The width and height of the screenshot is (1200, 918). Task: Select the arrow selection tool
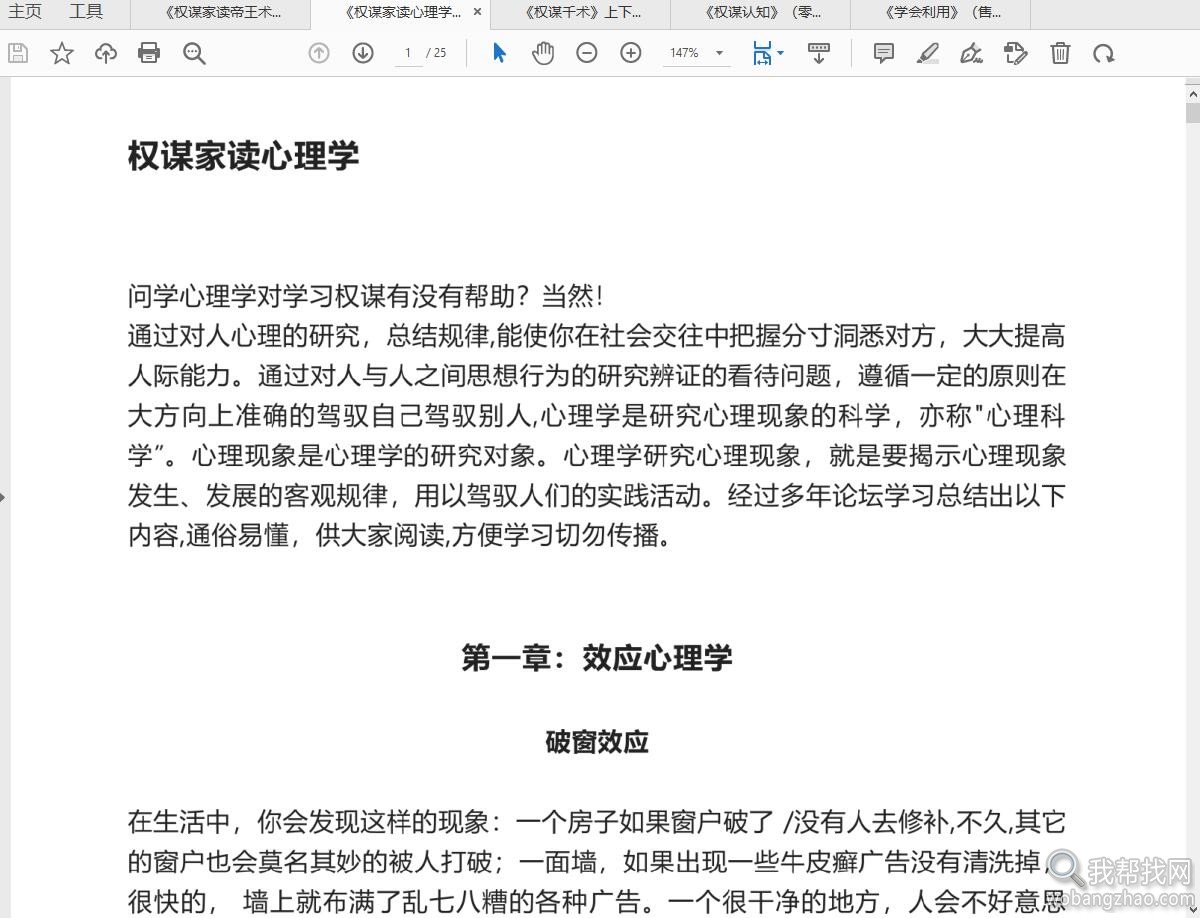point(499,53)
